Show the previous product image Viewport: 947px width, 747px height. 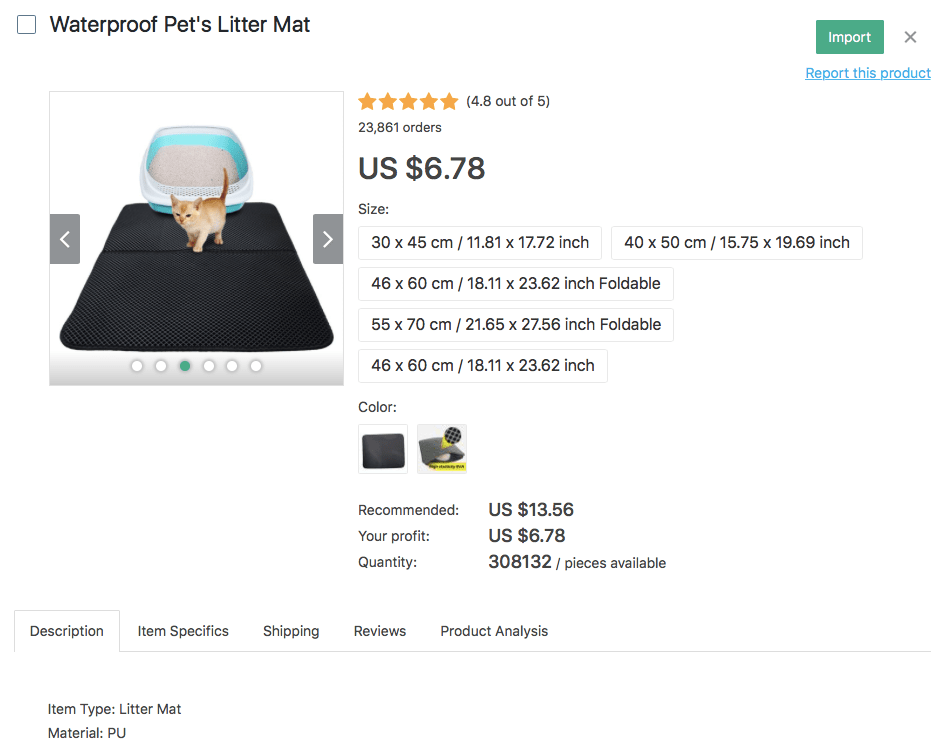[x=65, y=239]
